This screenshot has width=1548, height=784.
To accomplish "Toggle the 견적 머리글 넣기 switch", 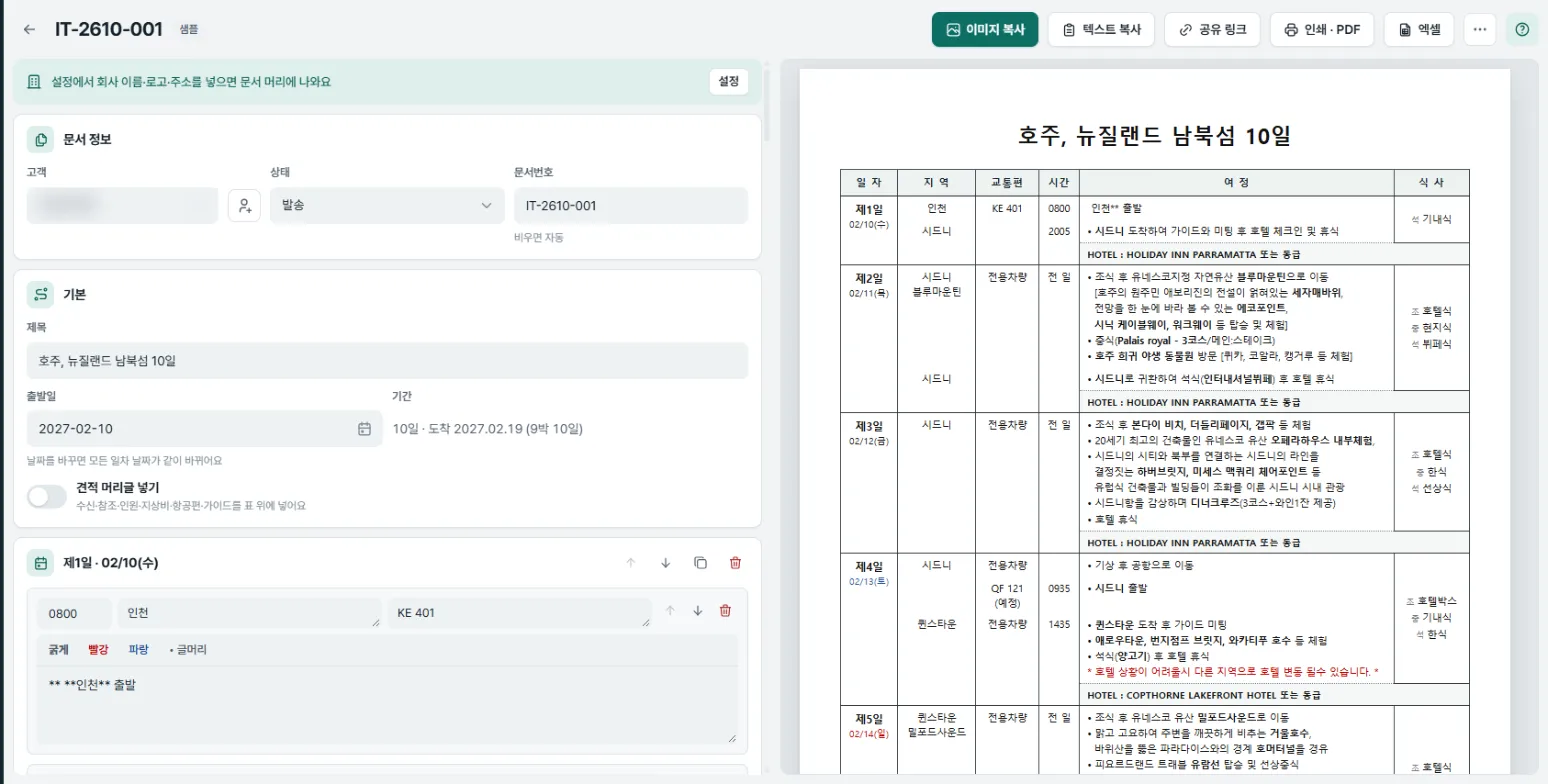I will 47,496.
